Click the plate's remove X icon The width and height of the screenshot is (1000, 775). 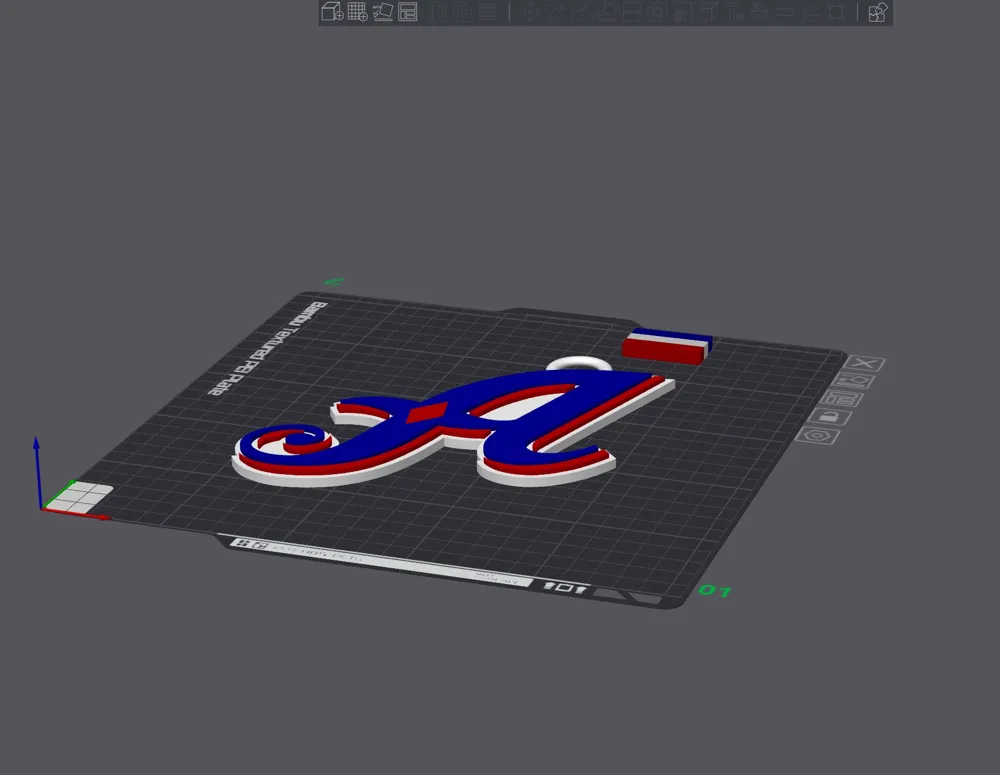(x=864, y=364)
